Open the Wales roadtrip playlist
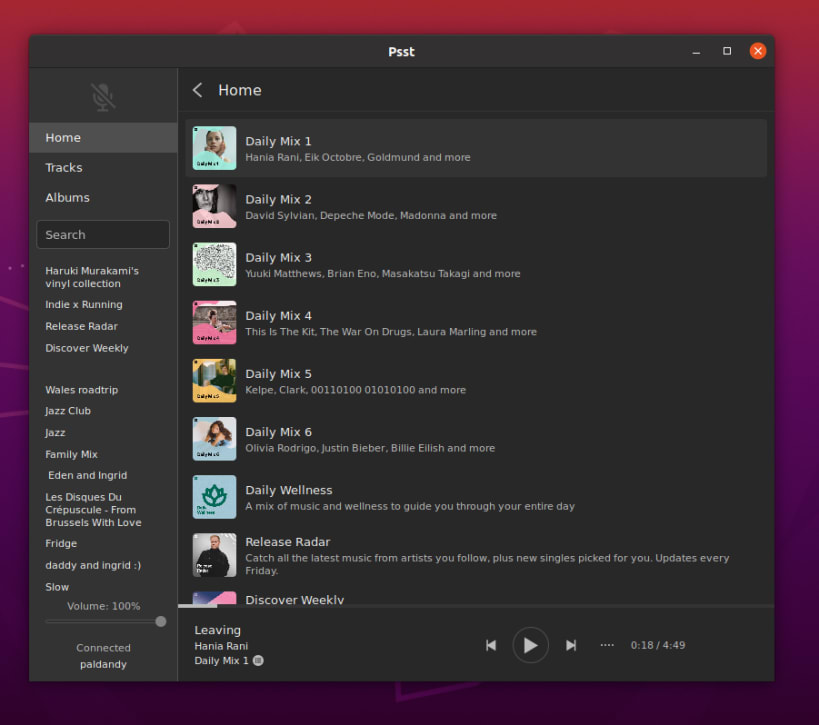Viewport: 819px width, 725px height. coord(81,390)
